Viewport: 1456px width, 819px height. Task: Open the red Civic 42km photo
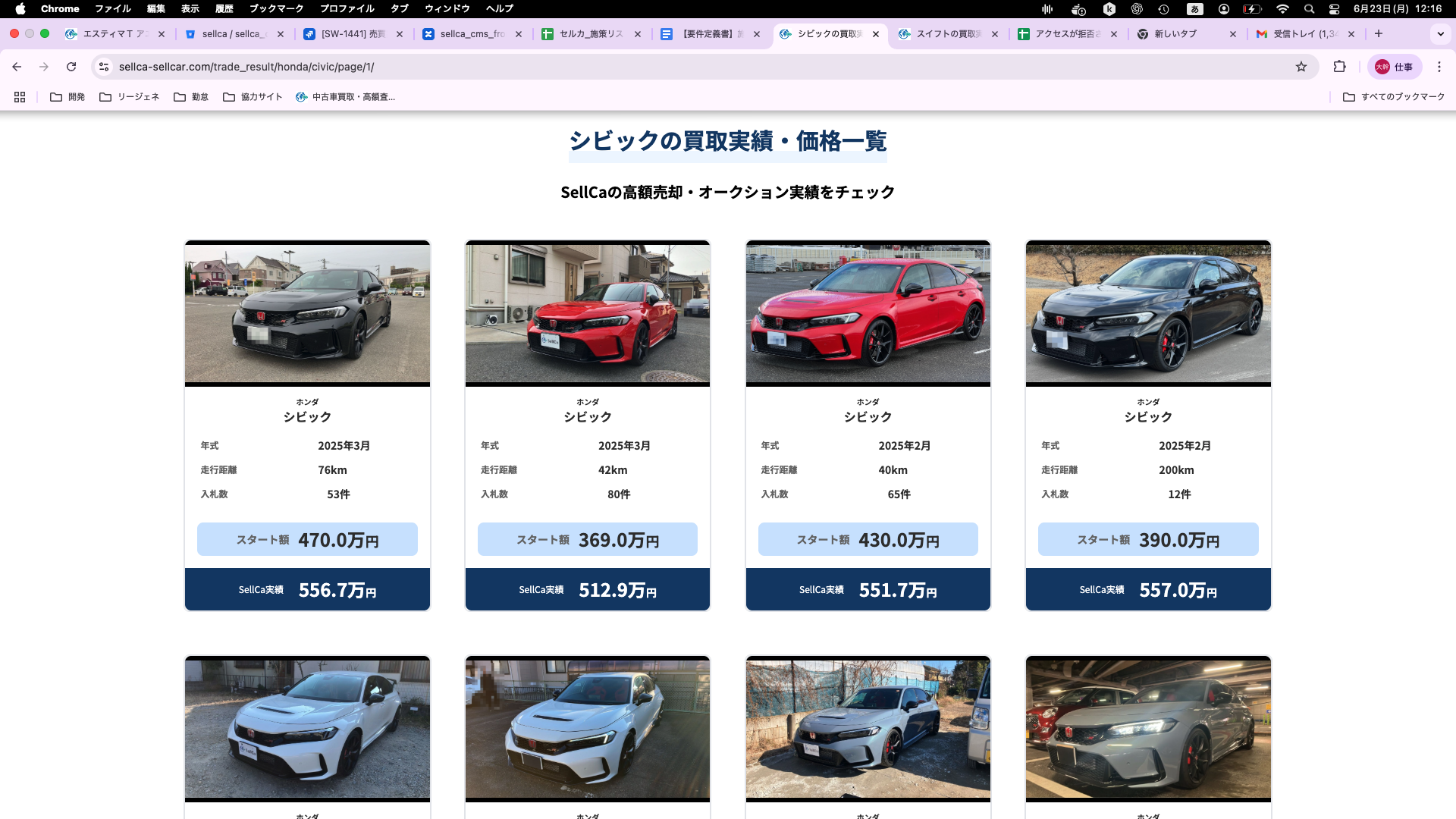tap(588, 313)
